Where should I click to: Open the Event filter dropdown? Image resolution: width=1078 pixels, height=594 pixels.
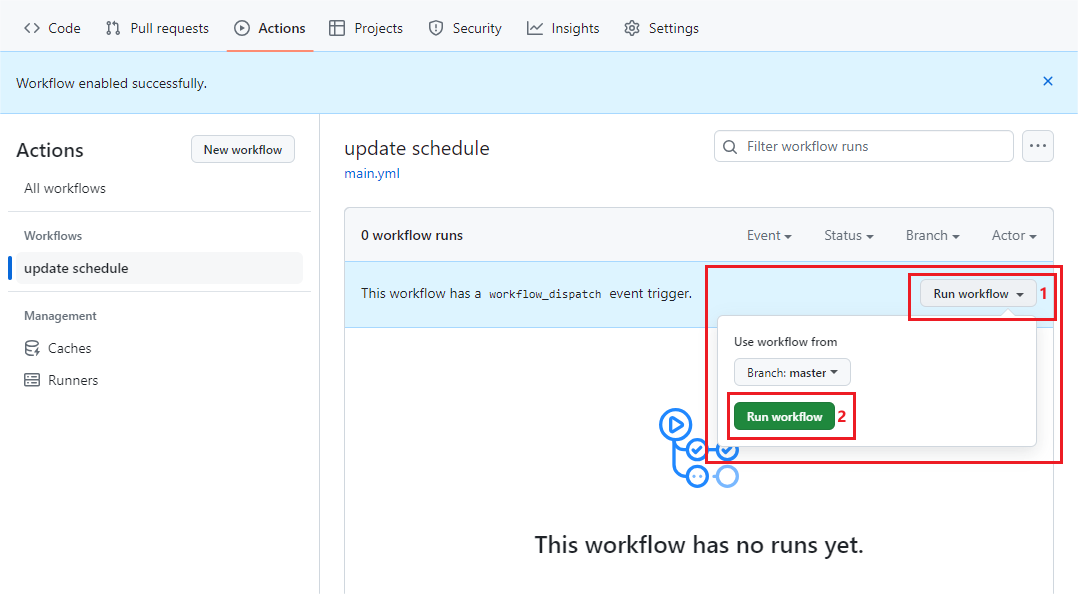click(769, 235)
